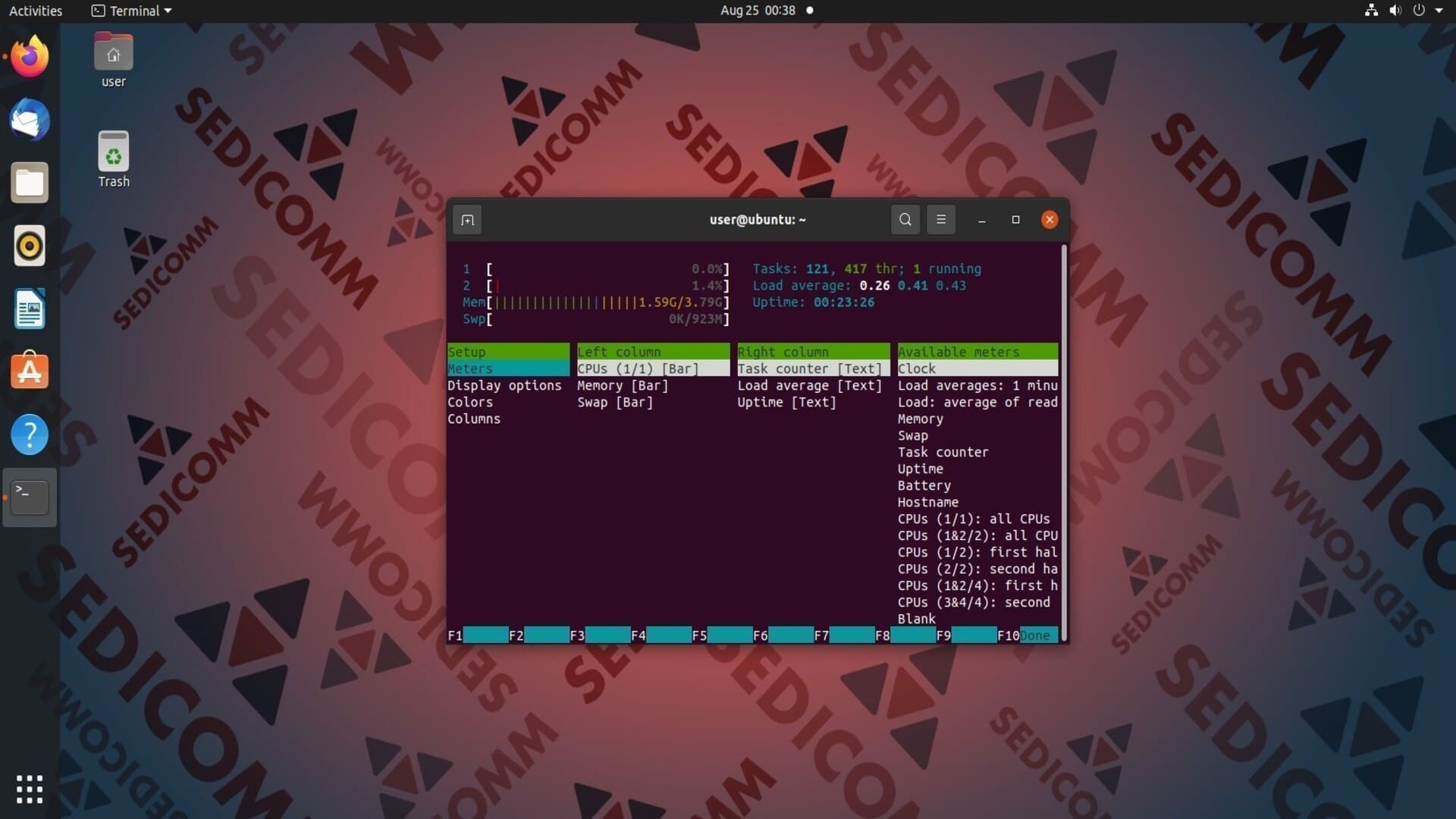This screenshot has width=1456, height=819.
Task: Click the new tab icon in terminal
Action: [x=467, y=220]
